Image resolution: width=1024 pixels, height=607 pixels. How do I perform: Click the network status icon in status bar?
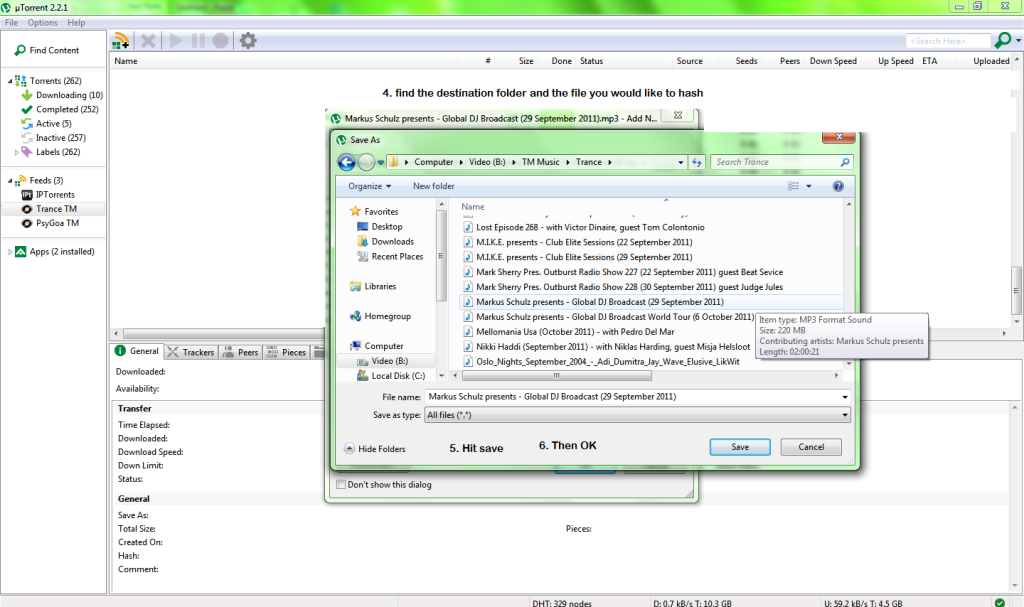pyautogui.click(x=1000, y=602)
